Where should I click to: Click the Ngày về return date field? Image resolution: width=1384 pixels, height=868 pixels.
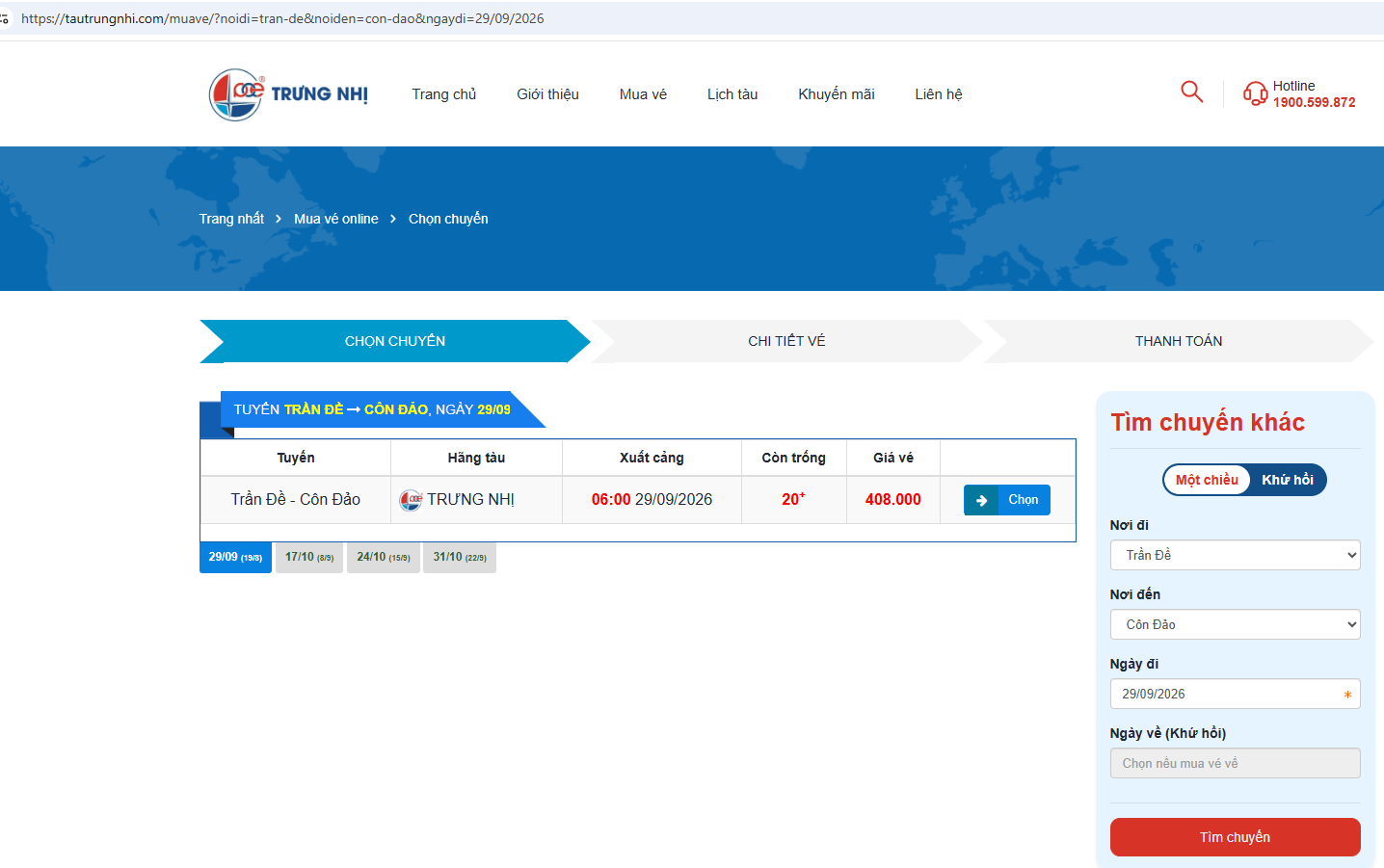click(1235, 763)
